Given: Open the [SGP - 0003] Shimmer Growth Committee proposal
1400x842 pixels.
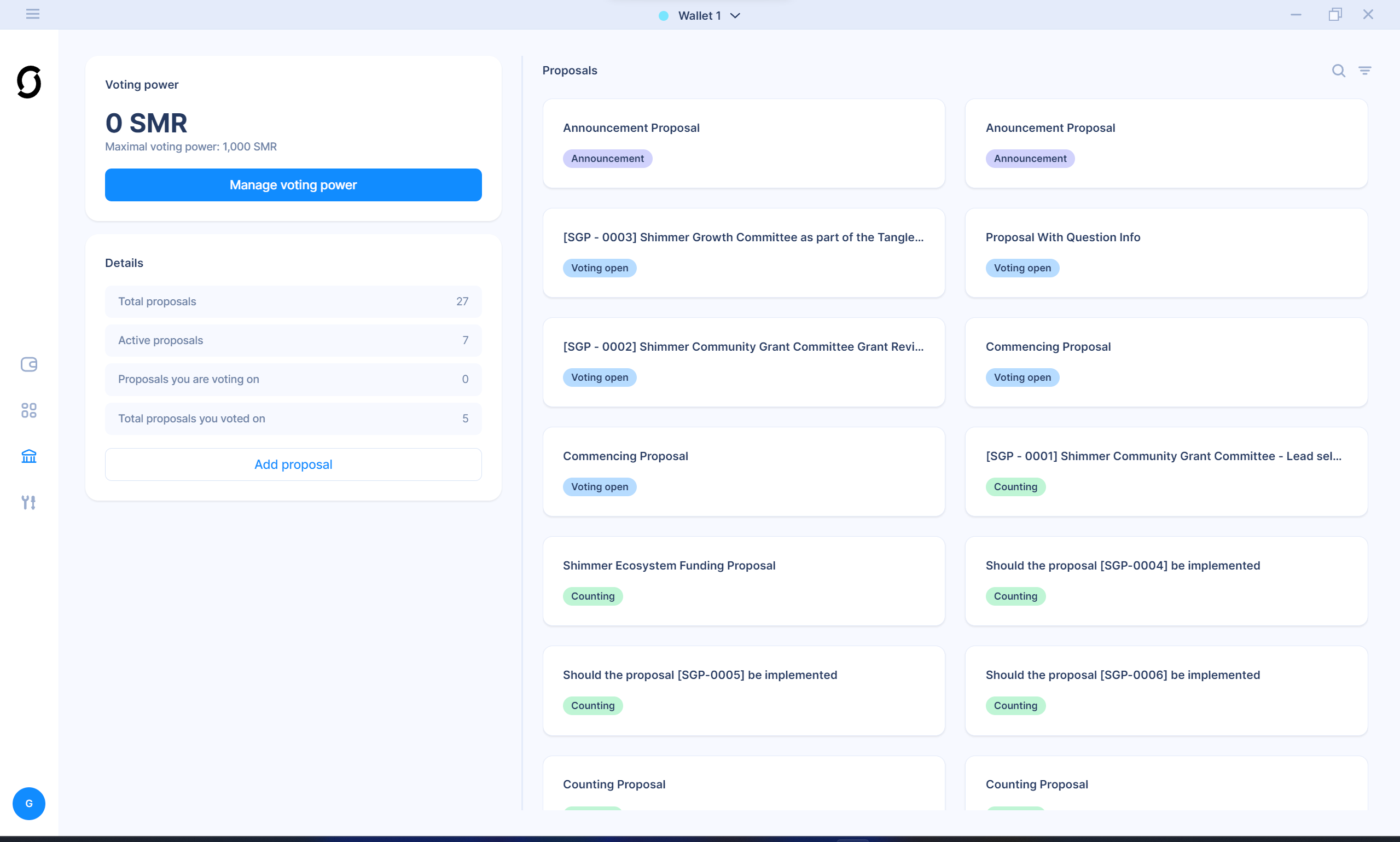Looking at the screenshot, I should coord(743,237).
